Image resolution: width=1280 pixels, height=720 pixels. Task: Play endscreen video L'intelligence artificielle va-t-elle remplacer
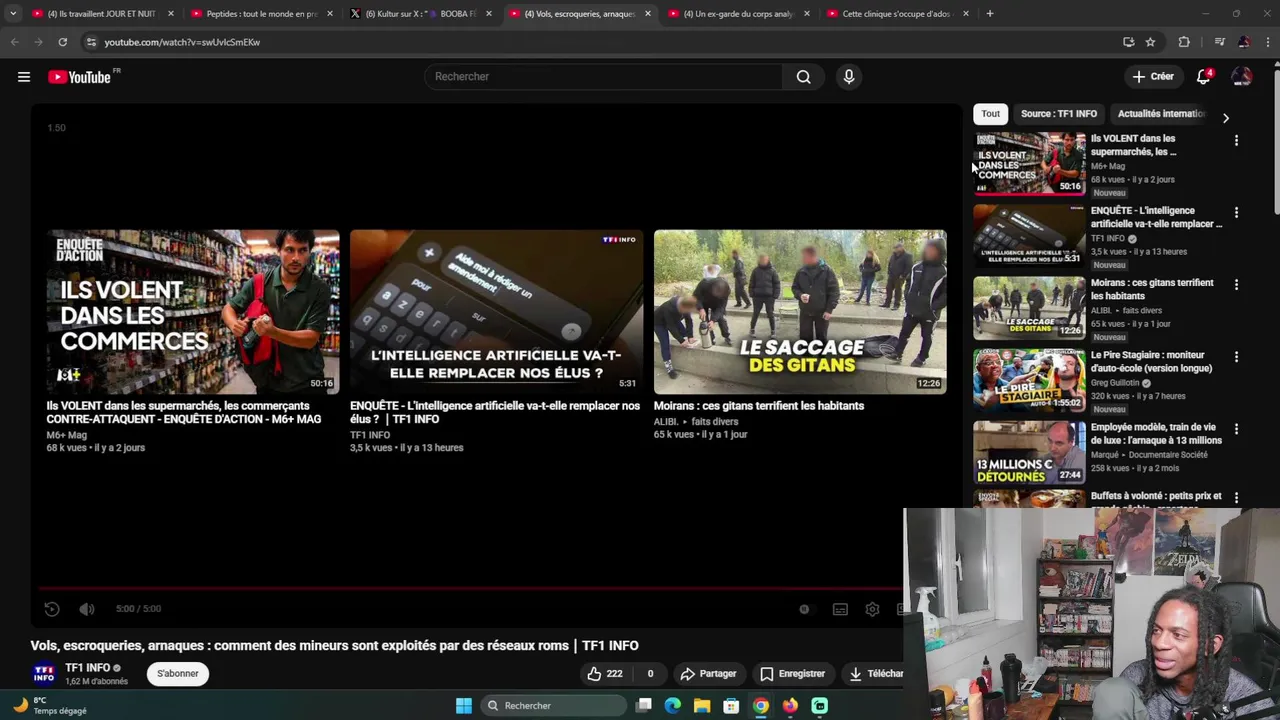point(496,312)
